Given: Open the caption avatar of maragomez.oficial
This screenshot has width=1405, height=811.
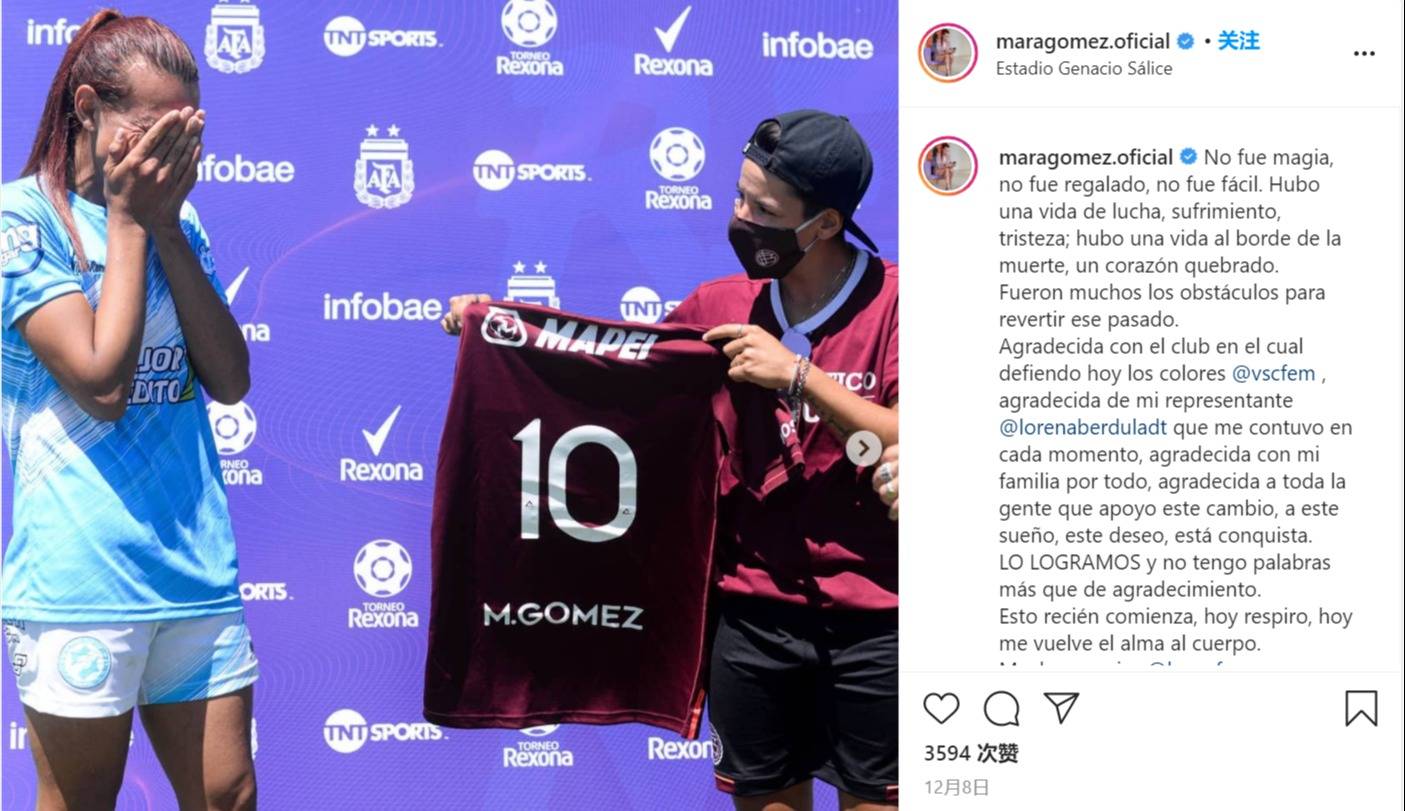Looking at the screenshot, I should (x=948, y=166).
